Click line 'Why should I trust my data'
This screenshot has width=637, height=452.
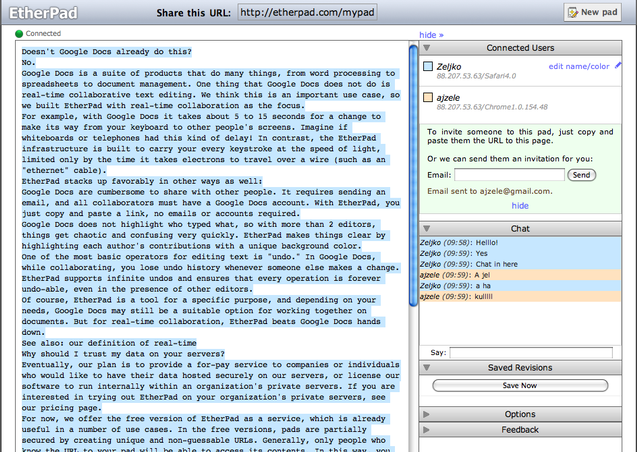(x=123, y=354)
